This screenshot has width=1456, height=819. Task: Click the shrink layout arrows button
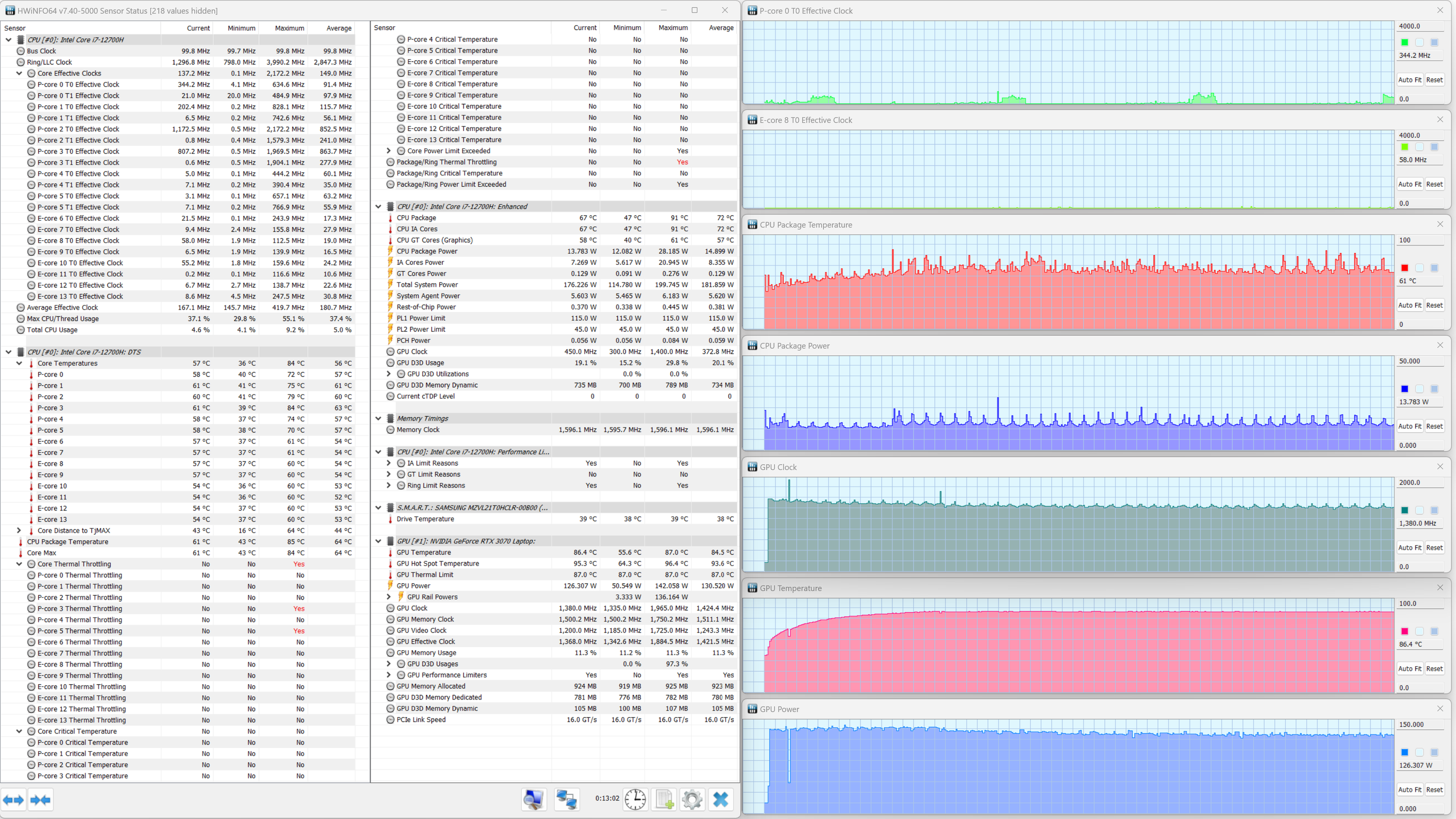[40, 800]
